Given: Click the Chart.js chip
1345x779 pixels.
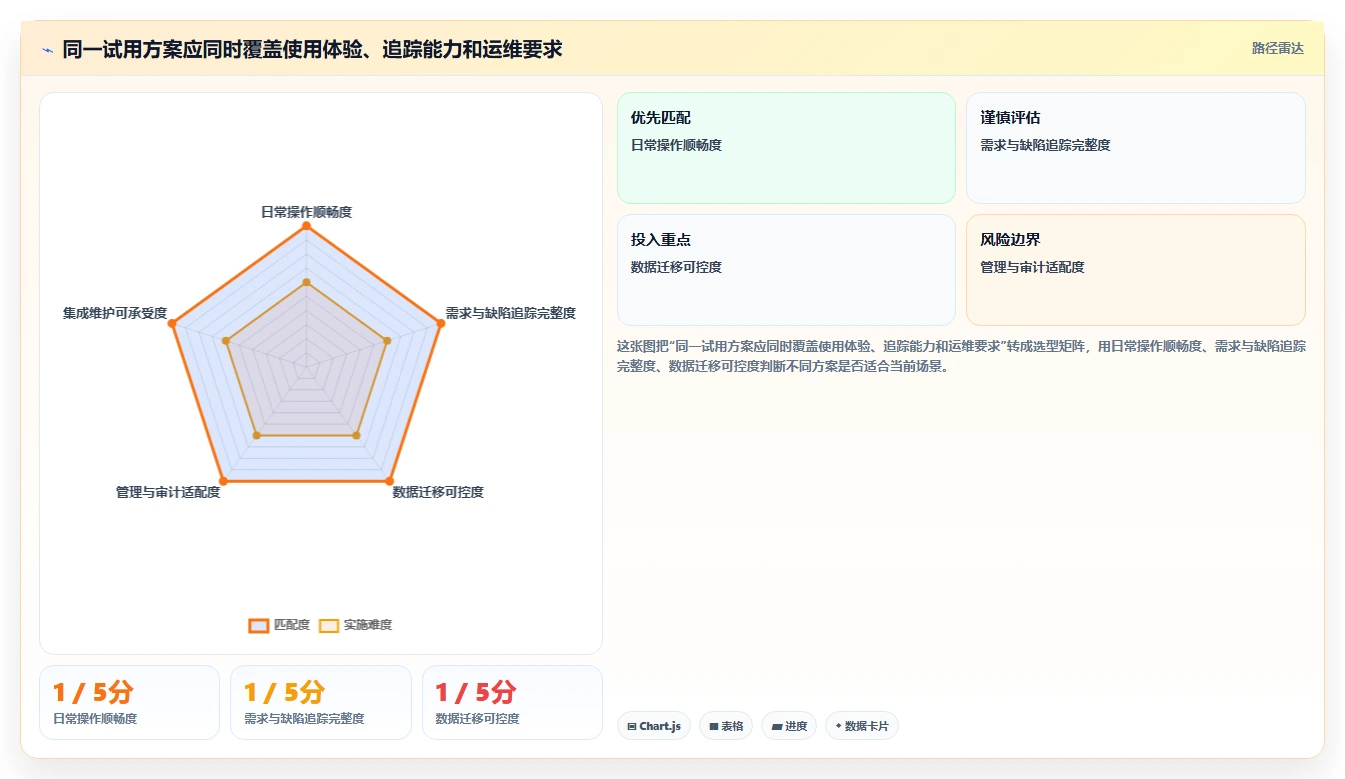Looking at the screenshot, I should (x=654, y=726).
